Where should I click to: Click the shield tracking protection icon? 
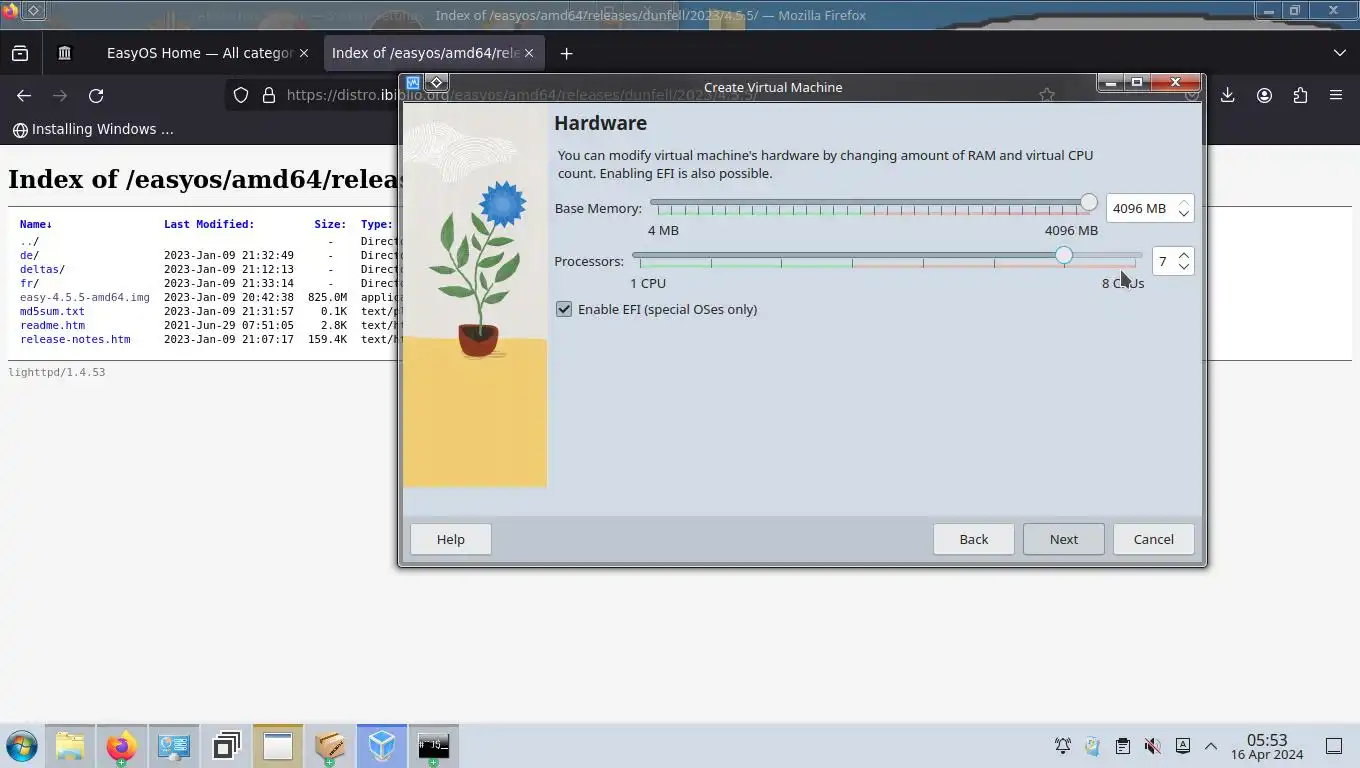tap(241, 95)
